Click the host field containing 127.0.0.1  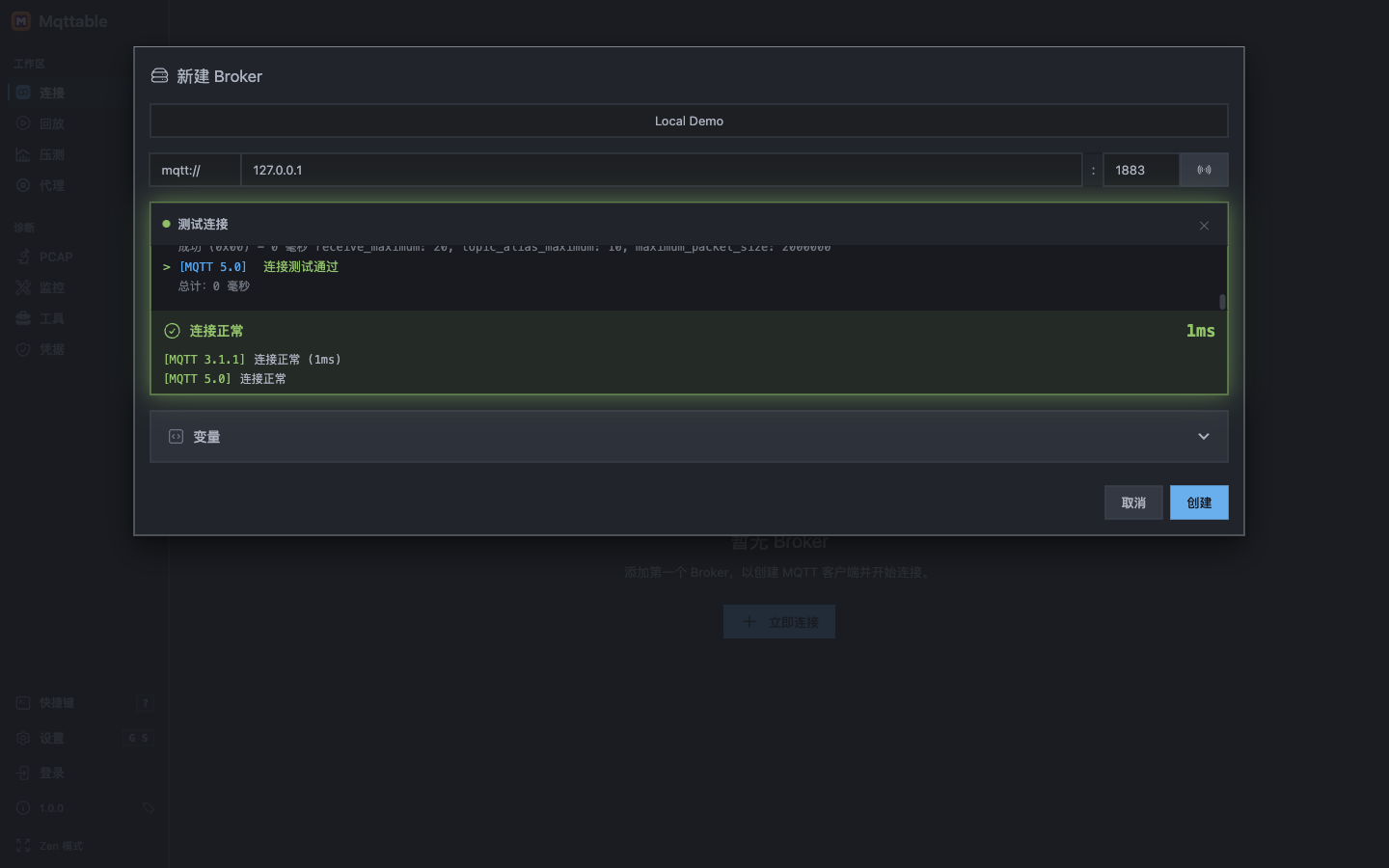[661, 170]
